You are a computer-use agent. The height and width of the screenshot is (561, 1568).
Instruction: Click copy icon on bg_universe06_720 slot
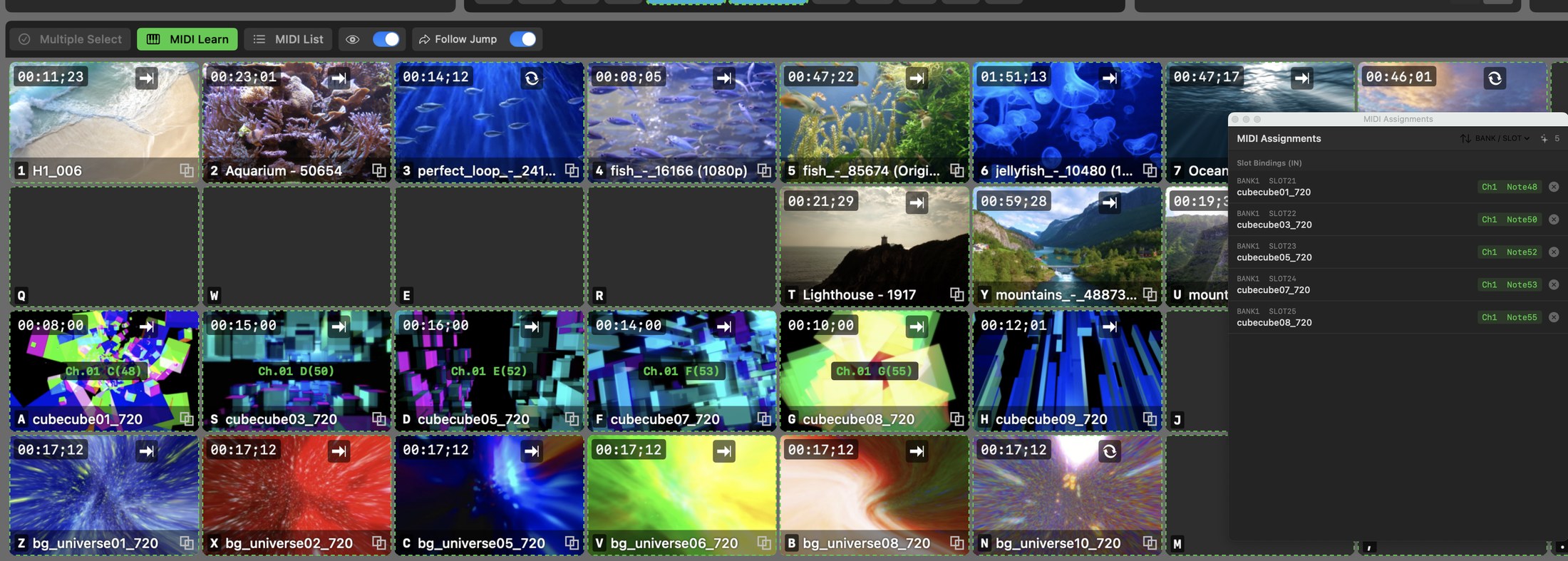[x=764, y=543]
